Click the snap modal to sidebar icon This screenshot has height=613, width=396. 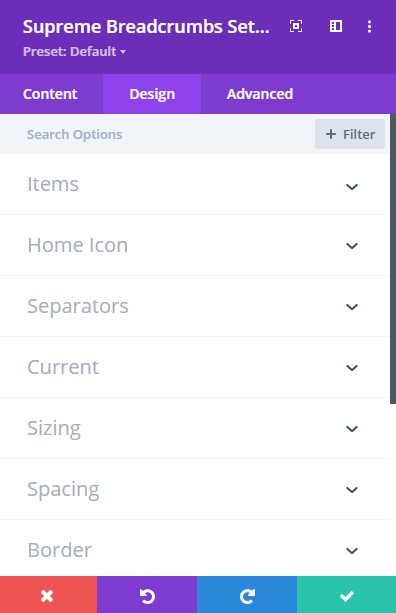336,26
